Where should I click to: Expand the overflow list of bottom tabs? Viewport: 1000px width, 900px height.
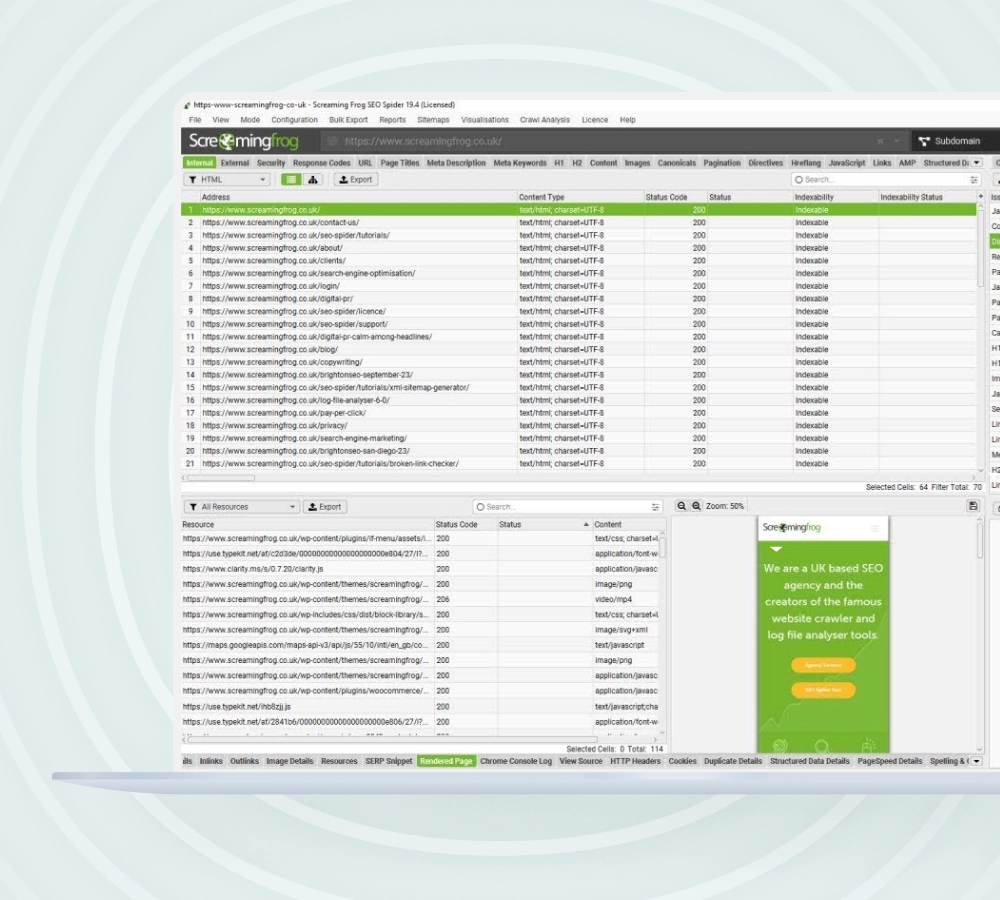[x=976, y=762]
